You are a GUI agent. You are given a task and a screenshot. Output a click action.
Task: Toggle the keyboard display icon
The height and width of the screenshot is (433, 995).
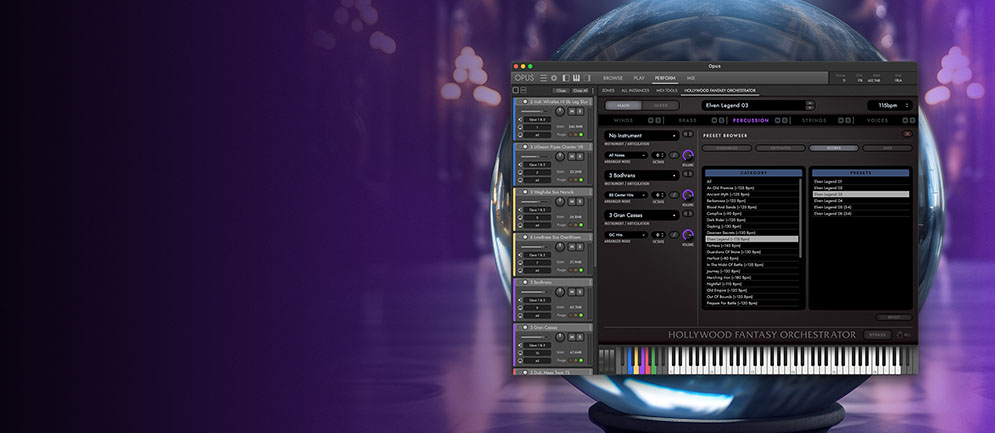pos(576,78)
